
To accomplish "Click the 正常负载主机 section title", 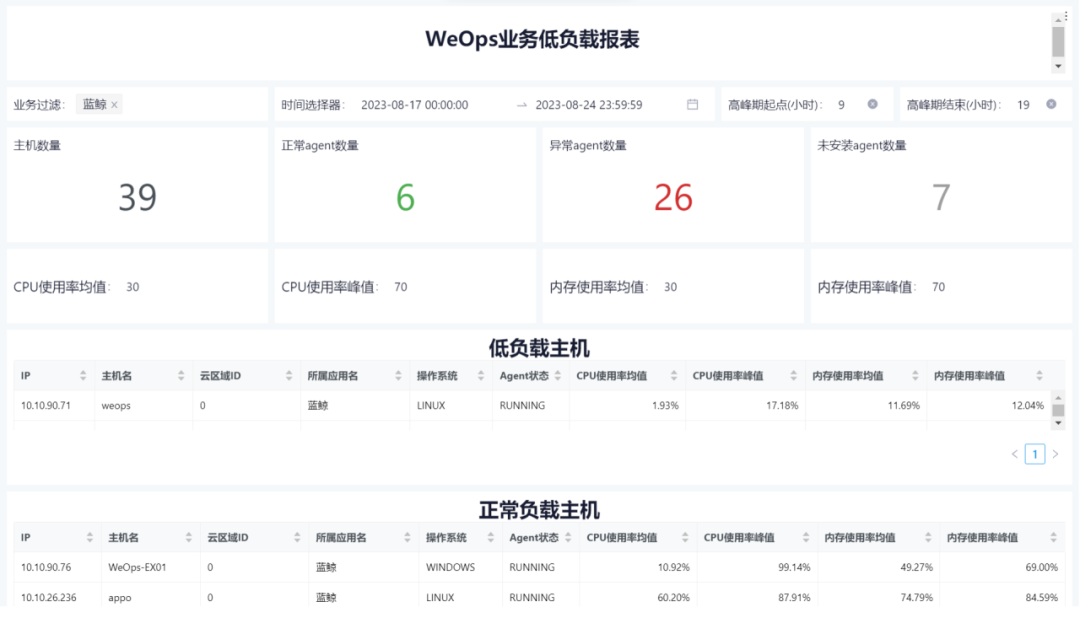I will pyautogui.click(x=539, y=511).
